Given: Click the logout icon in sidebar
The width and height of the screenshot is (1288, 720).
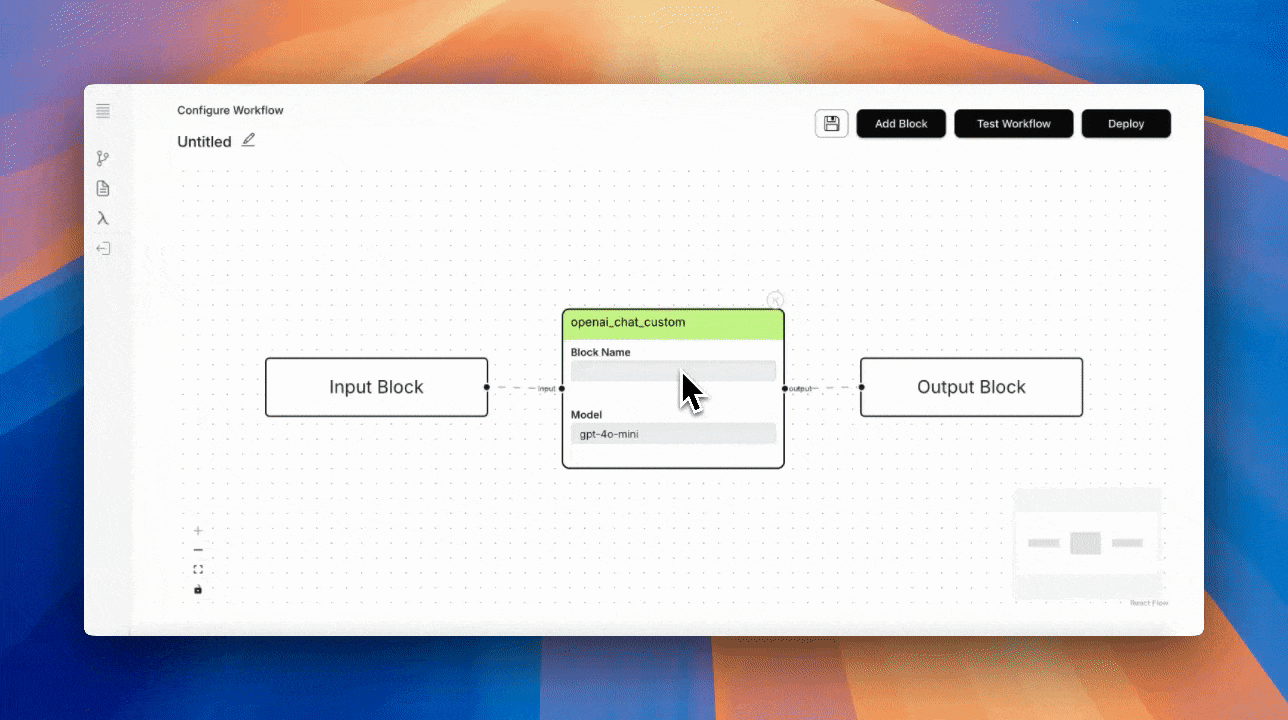Looking at the screenshot, I should click(x=103, y=248).
